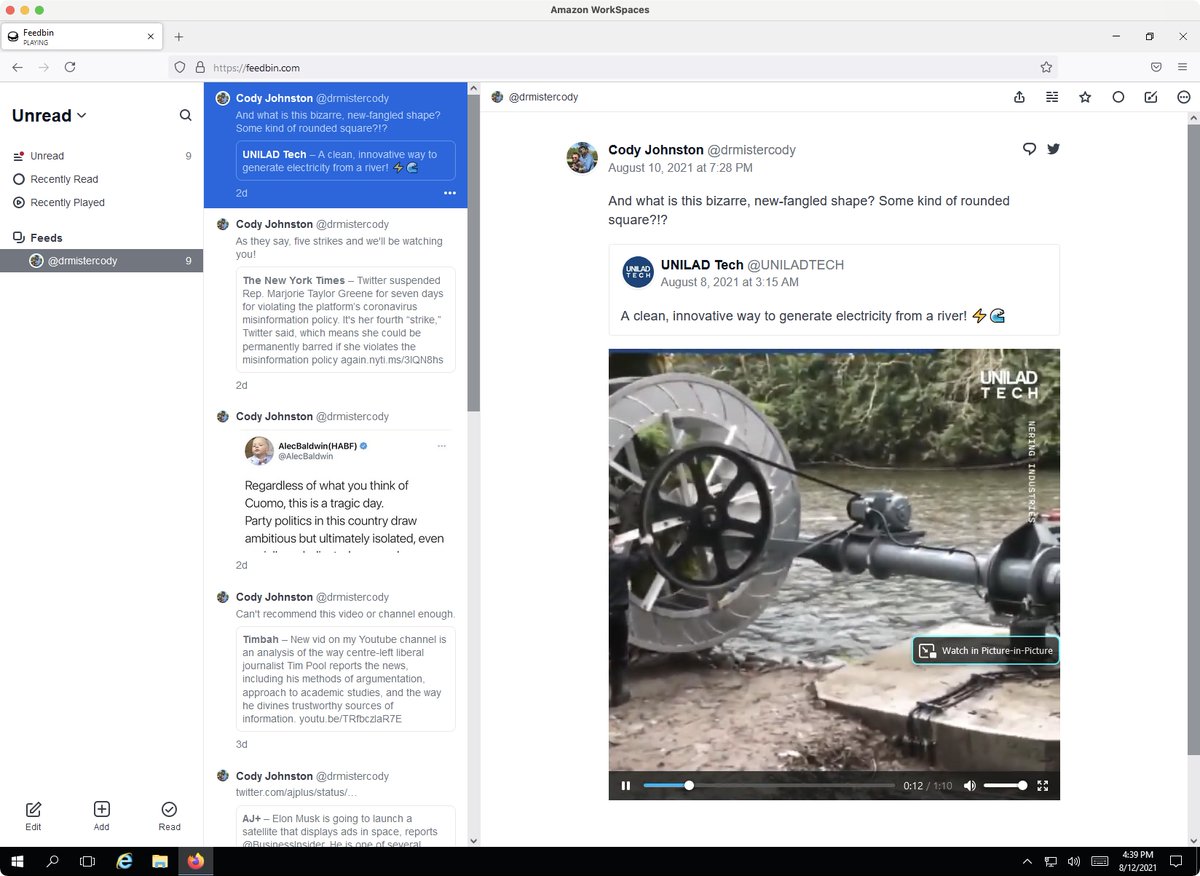Open three-dot menu on selected entry
Screen dimensions: 1200x876
(449, 193)
